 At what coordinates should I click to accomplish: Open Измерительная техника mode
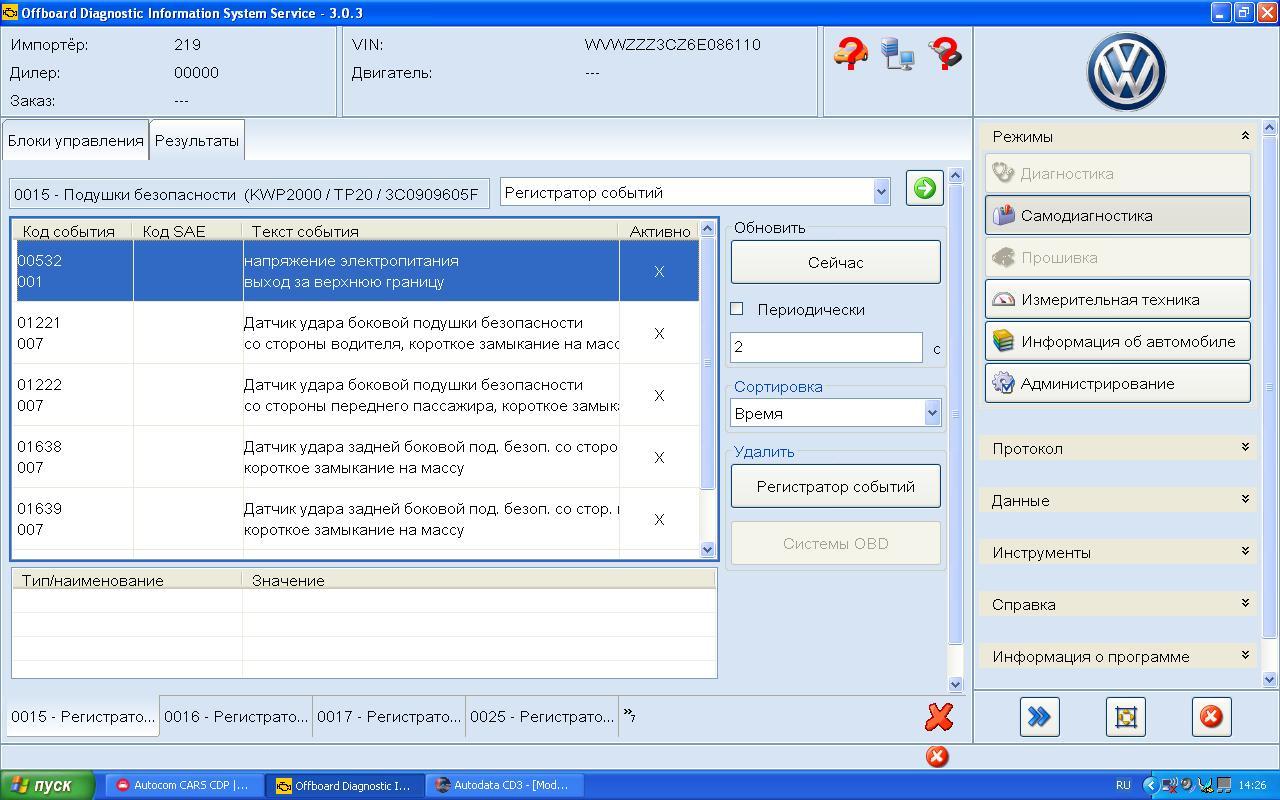[x=1117, y=299]
